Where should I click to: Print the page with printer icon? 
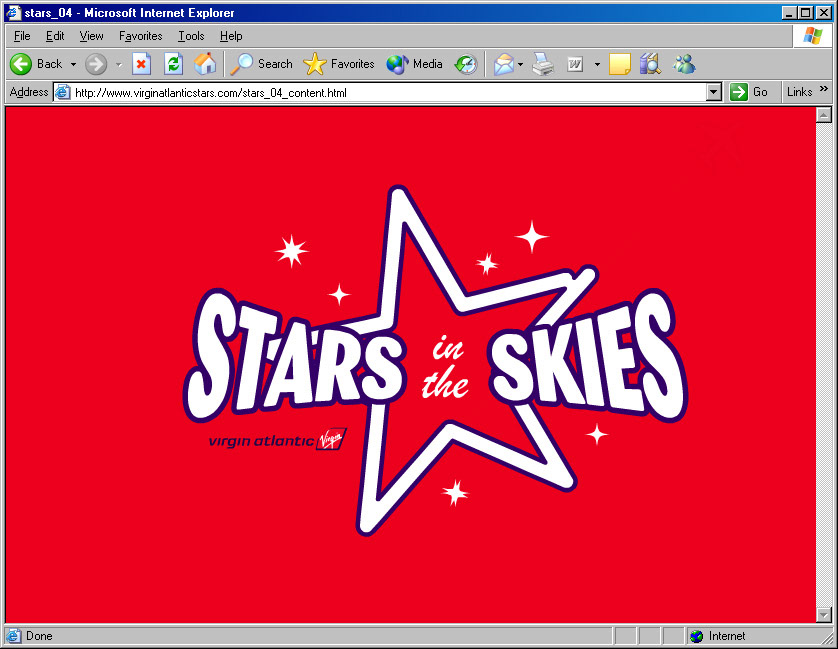(543, 64)
